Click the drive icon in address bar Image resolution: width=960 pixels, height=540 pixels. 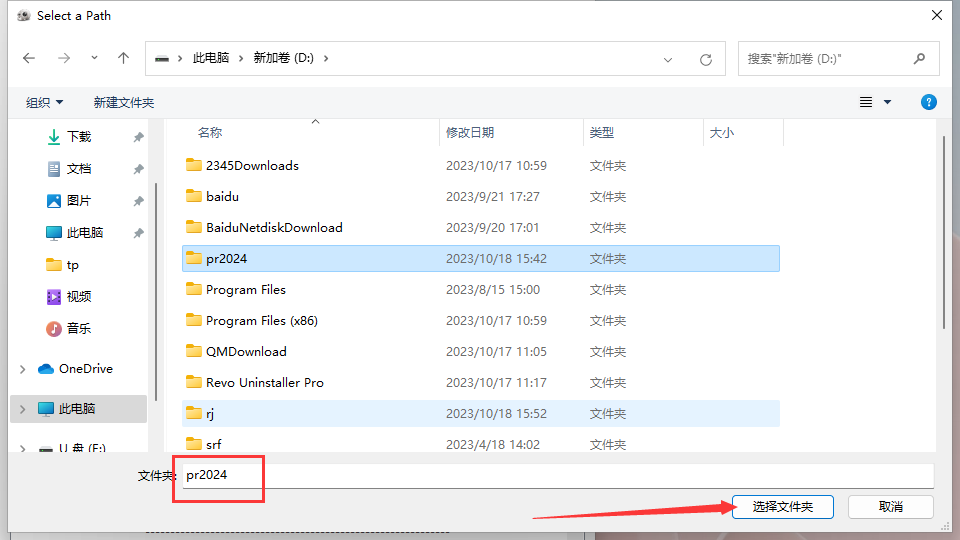click(162, 59)
